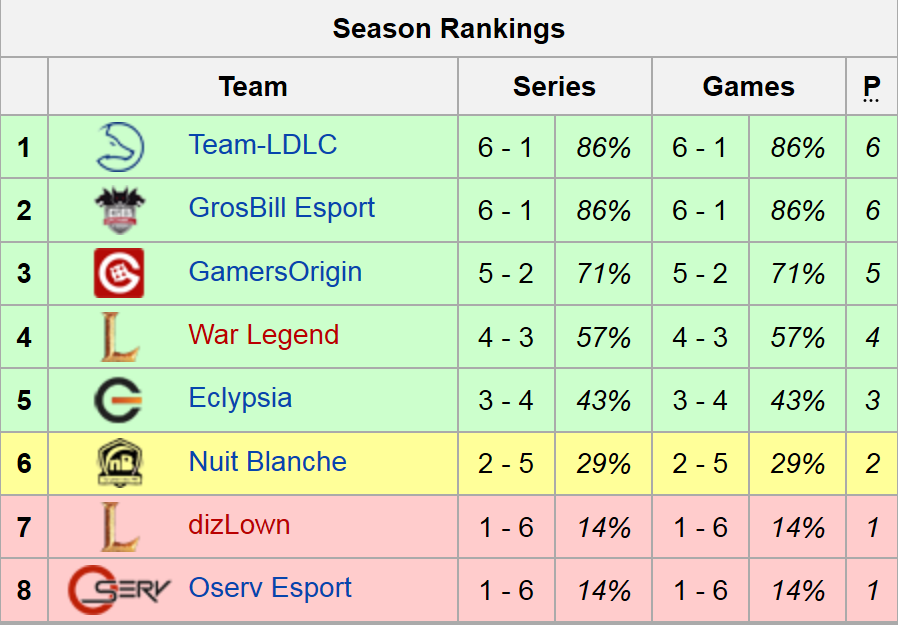Open the GrosBill Esport link

click(x=282, y=208)
